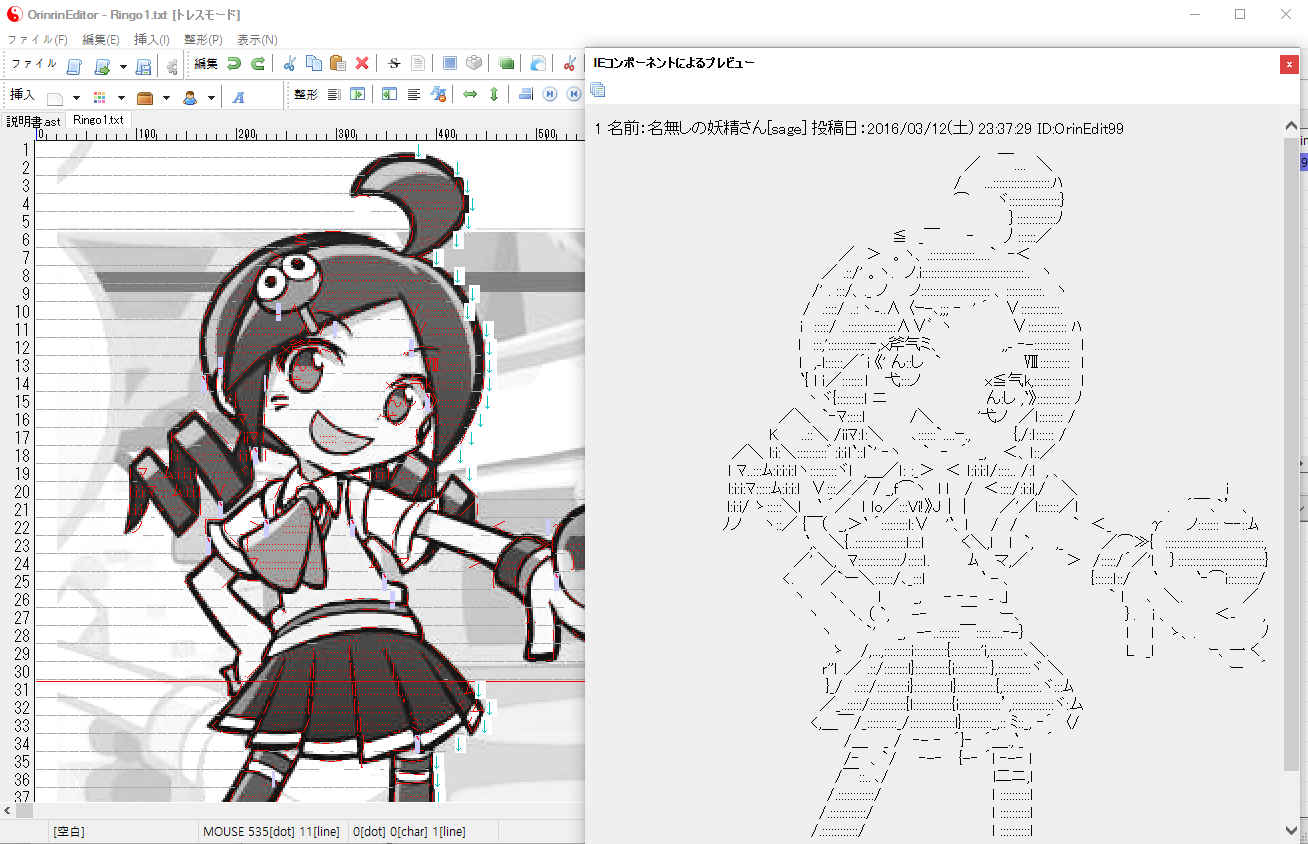Click the green redo arrow icon

tap(257, 64)
